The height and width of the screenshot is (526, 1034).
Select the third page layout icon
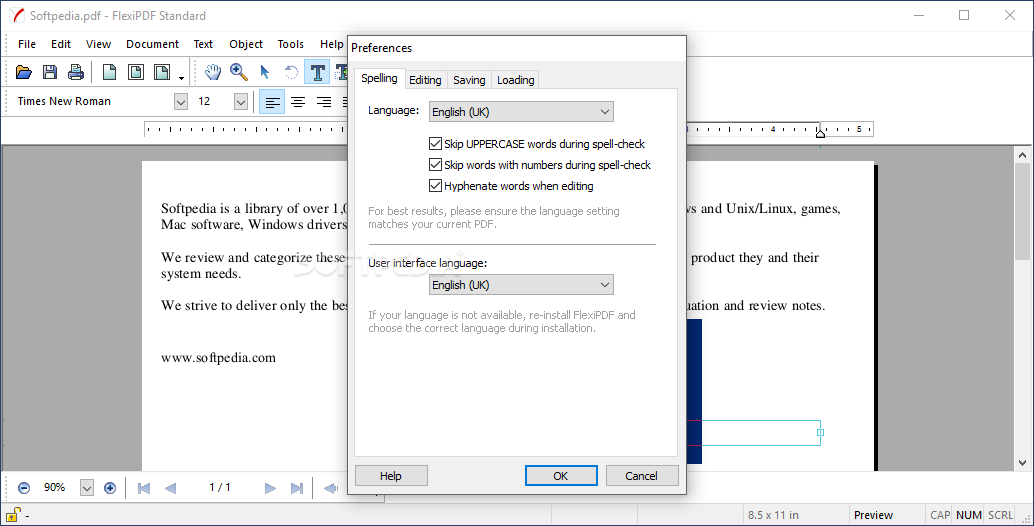click(x=162, y=72)
